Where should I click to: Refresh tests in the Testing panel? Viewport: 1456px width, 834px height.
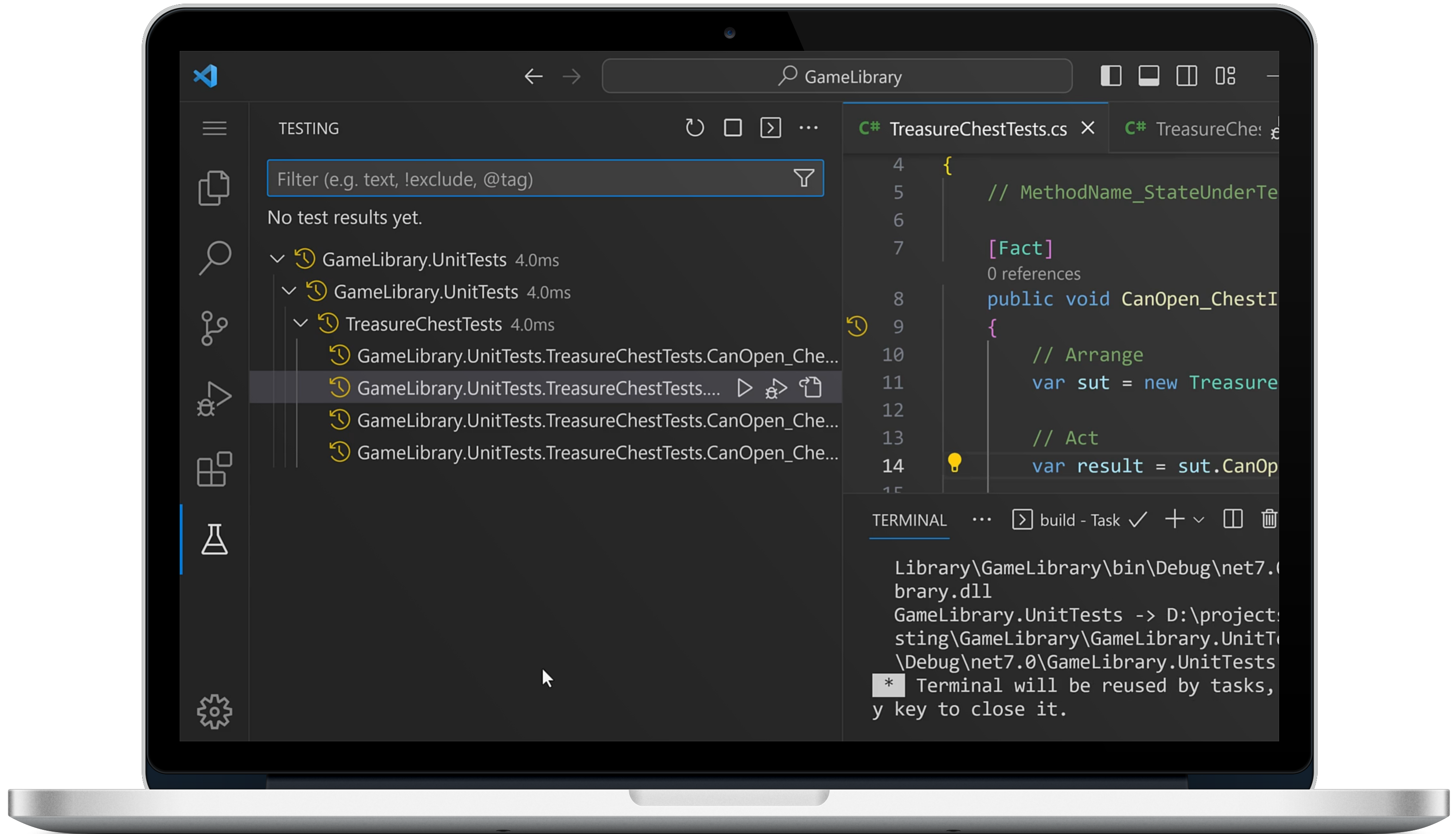pyautogui.click(x=695, y=128)
